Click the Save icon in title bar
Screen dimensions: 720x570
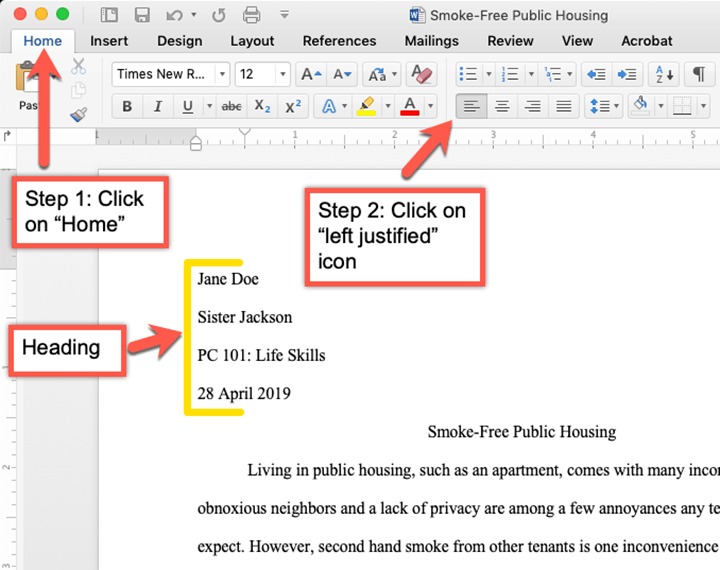(142, 15)
